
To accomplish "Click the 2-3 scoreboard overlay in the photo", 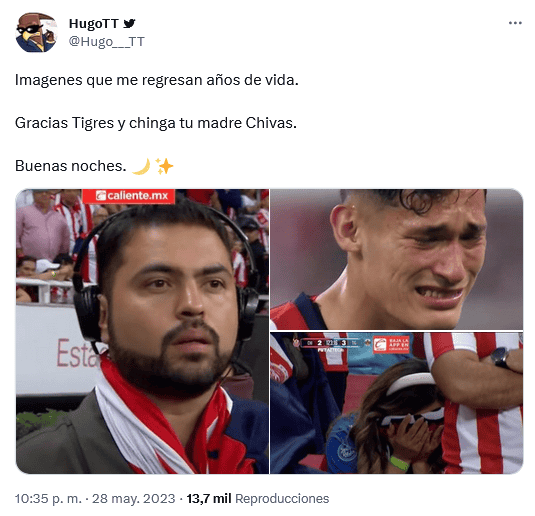I will click(331, 343).
